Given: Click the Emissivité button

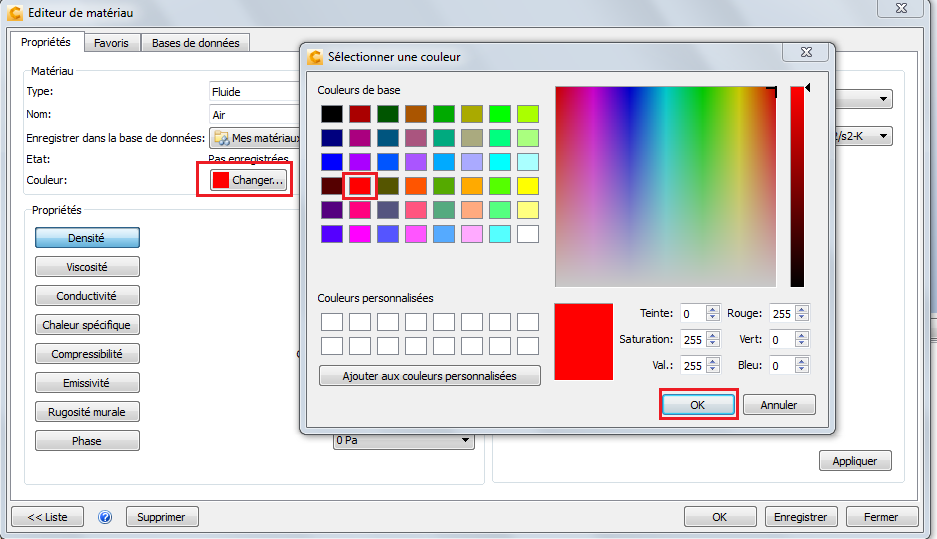Looking at the screenshot, I should pyautogui.click(x=87, y=383).
